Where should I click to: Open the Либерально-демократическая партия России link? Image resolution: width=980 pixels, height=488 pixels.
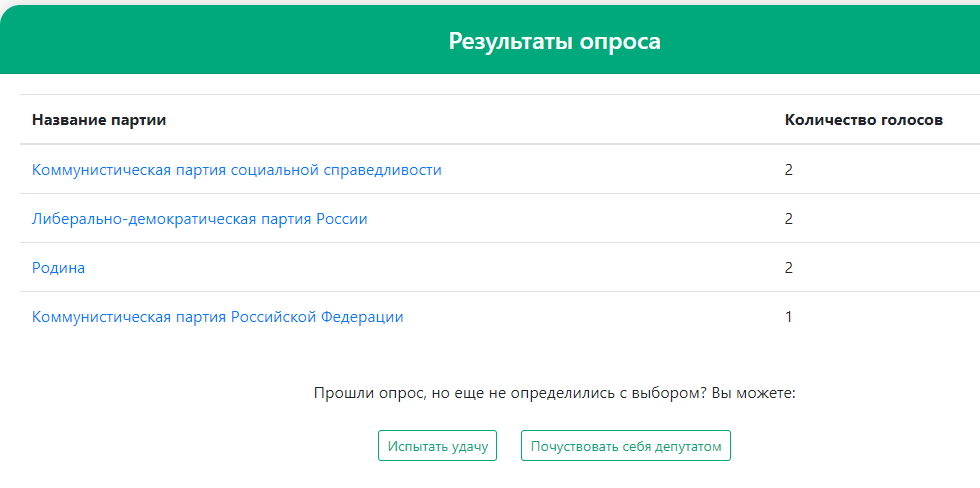click(x=199, y=219)
